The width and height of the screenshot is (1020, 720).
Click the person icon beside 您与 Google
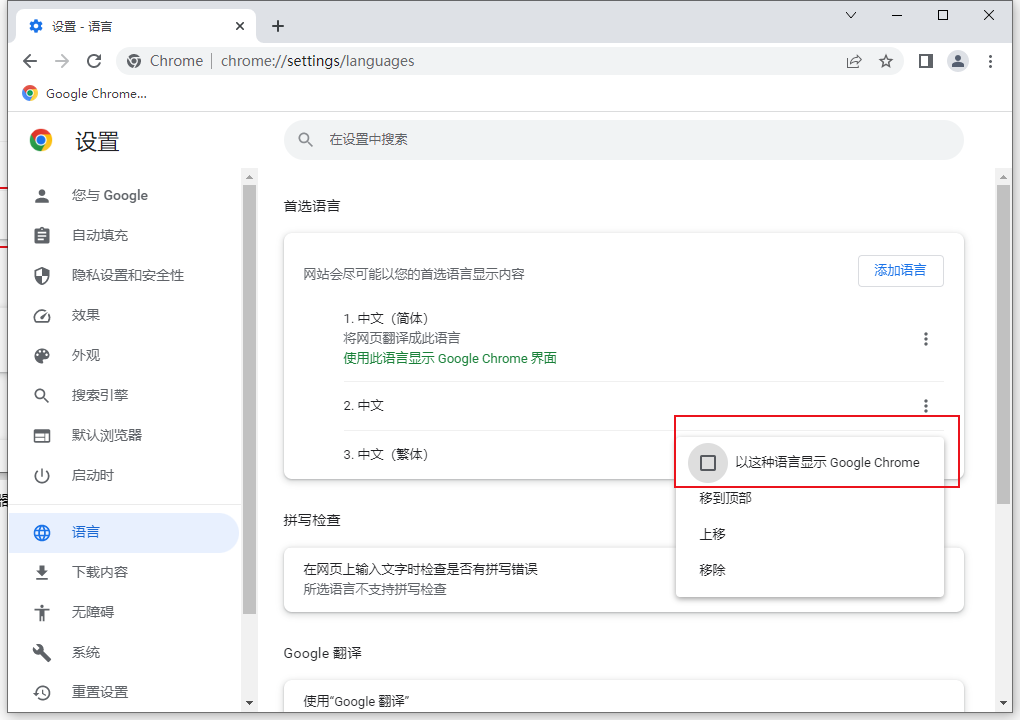point(42,196)
